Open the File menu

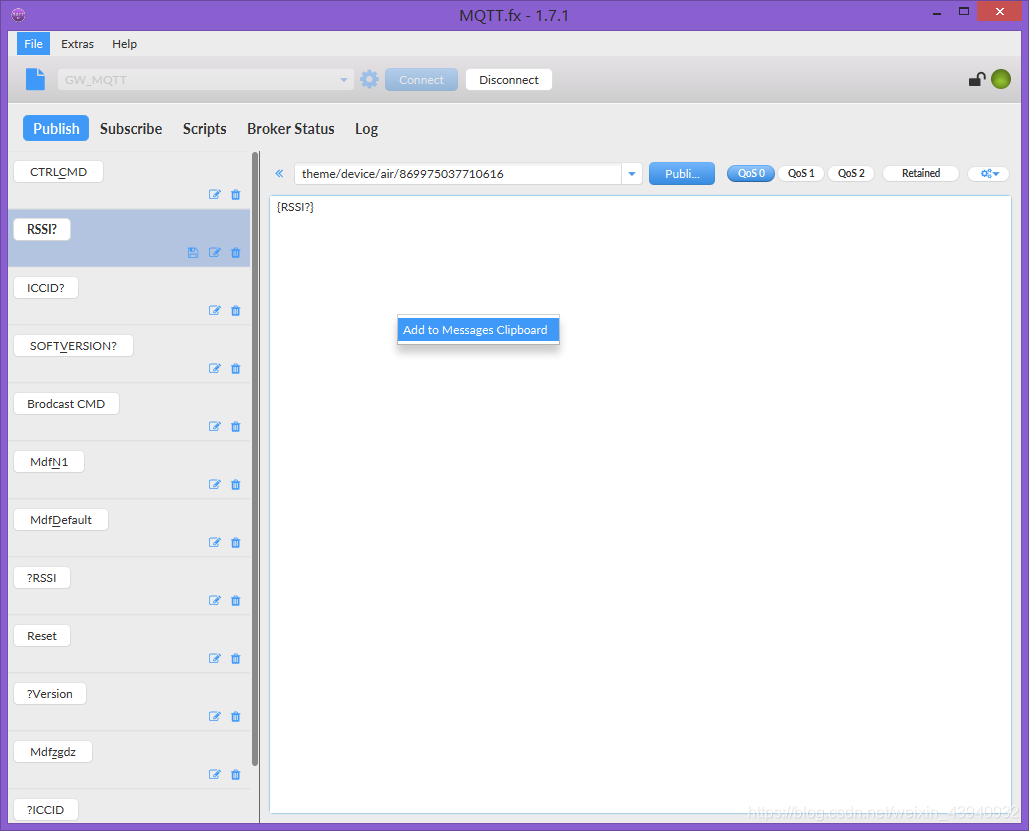[33, 44]
